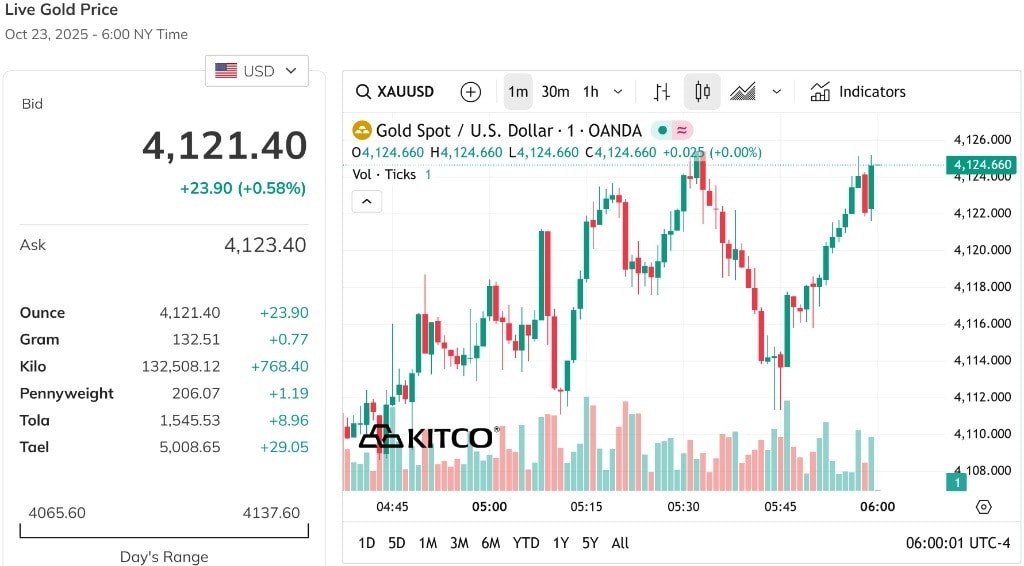
Task: Open chart settings hexagon icon
Action: click(x=984, y=507)
